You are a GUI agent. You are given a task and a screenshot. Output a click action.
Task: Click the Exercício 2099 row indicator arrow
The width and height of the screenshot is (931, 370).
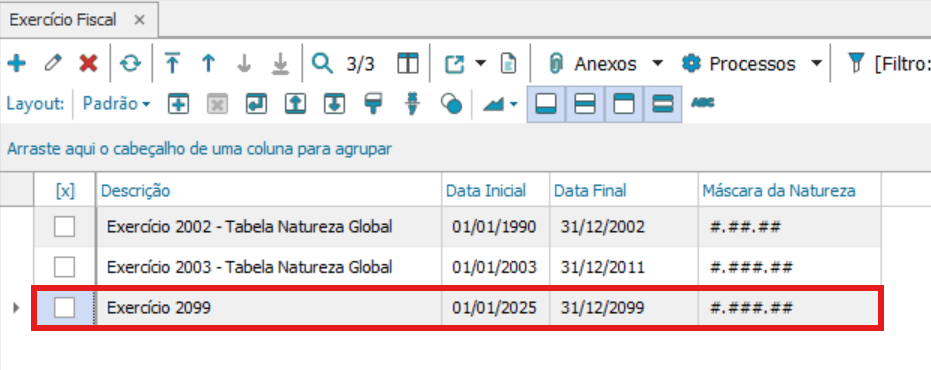(16, 308)
